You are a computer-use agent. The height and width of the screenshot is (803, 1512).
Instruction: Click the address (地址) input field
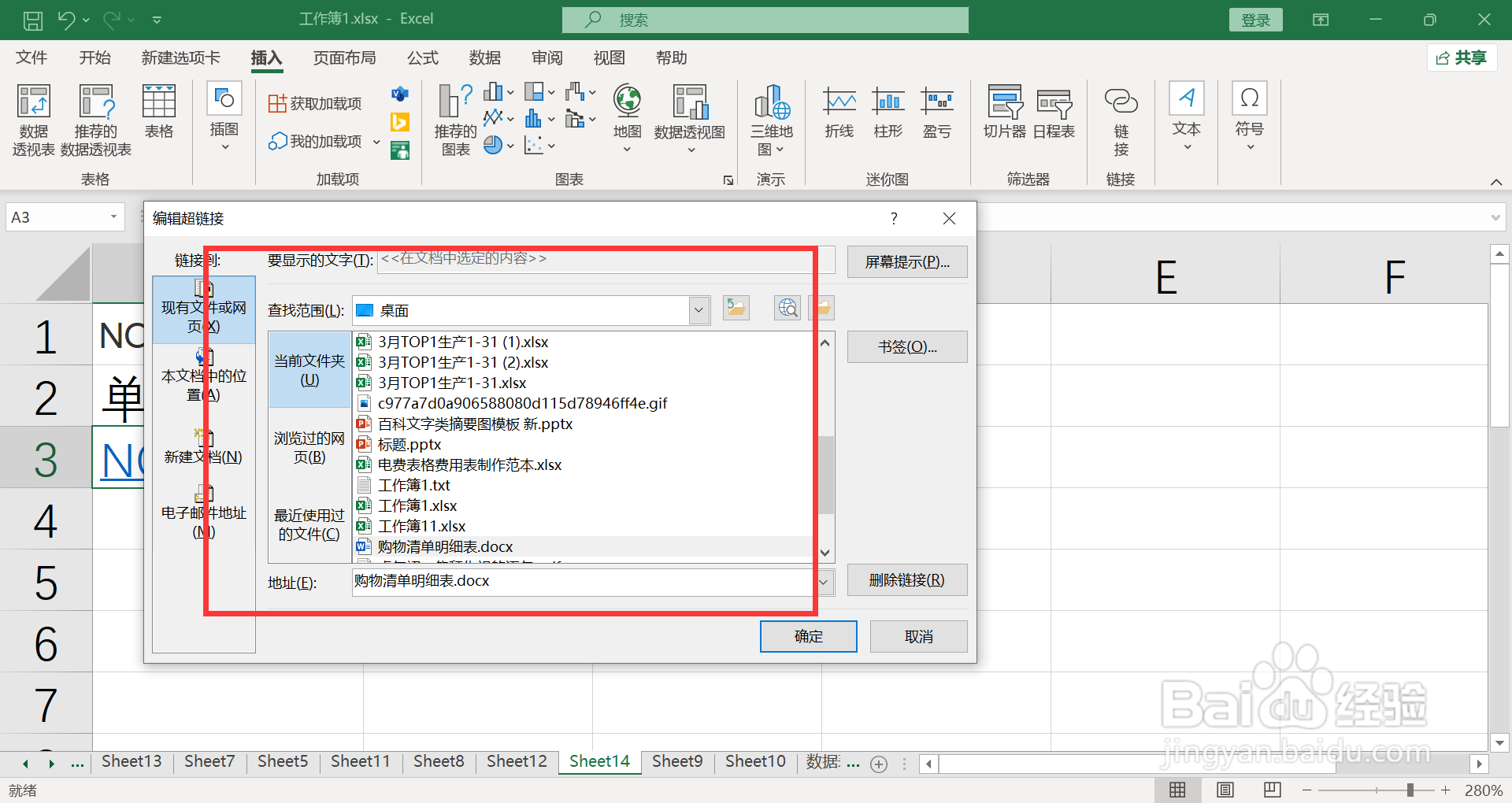click(583, 582)
